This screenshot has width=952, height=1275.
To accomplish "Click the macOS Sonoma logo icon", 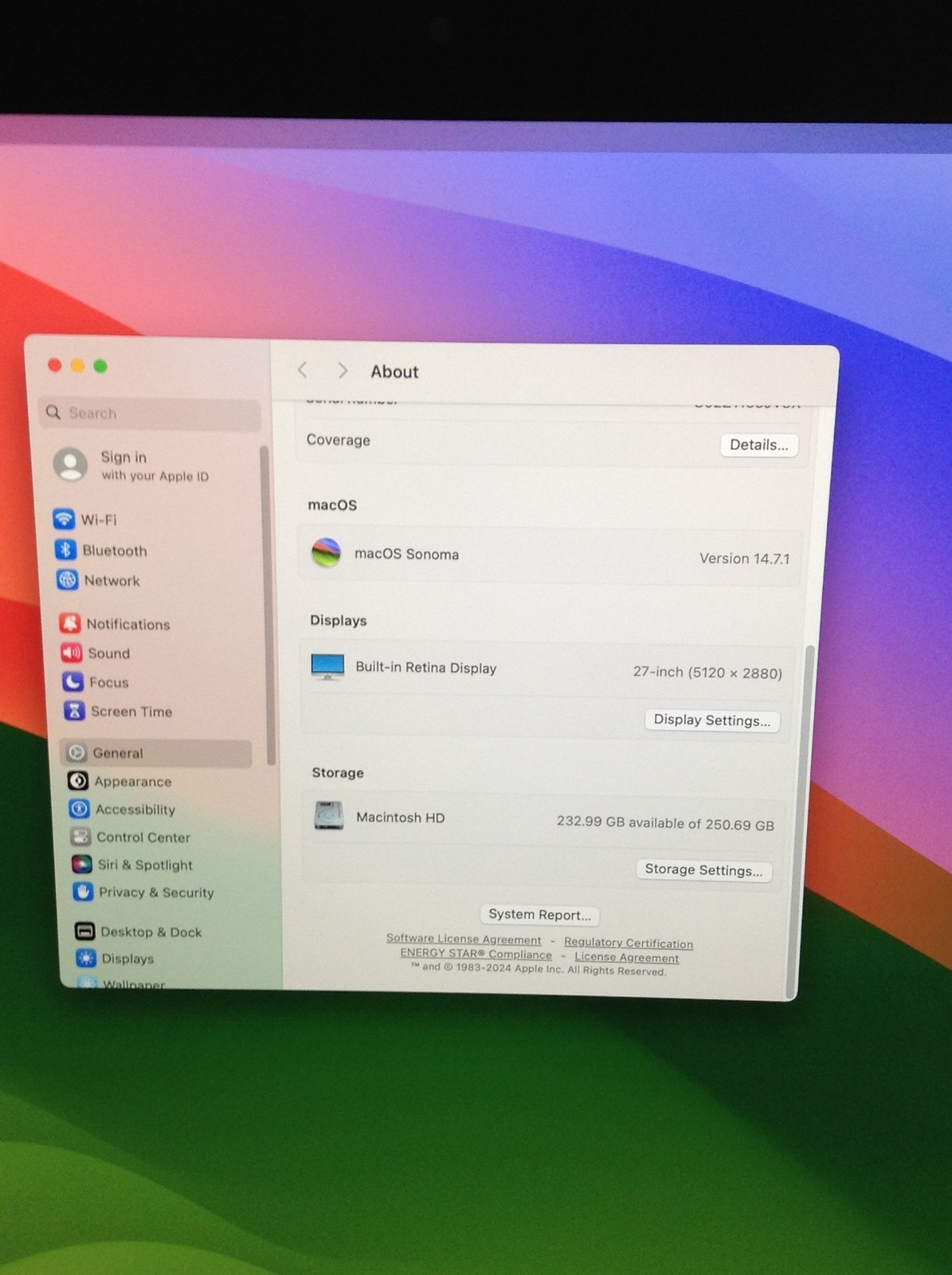I will point(326,552).
